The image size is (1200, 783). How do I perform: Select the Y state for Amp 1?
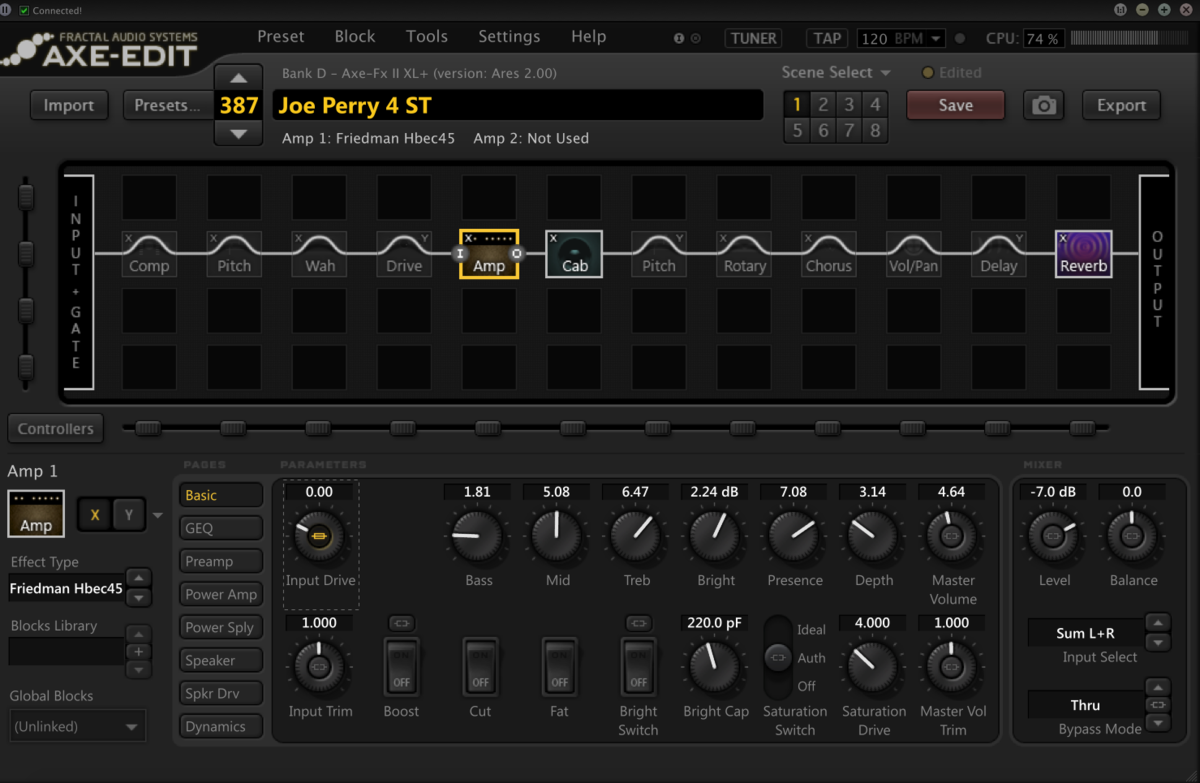(x=129, y=514)
